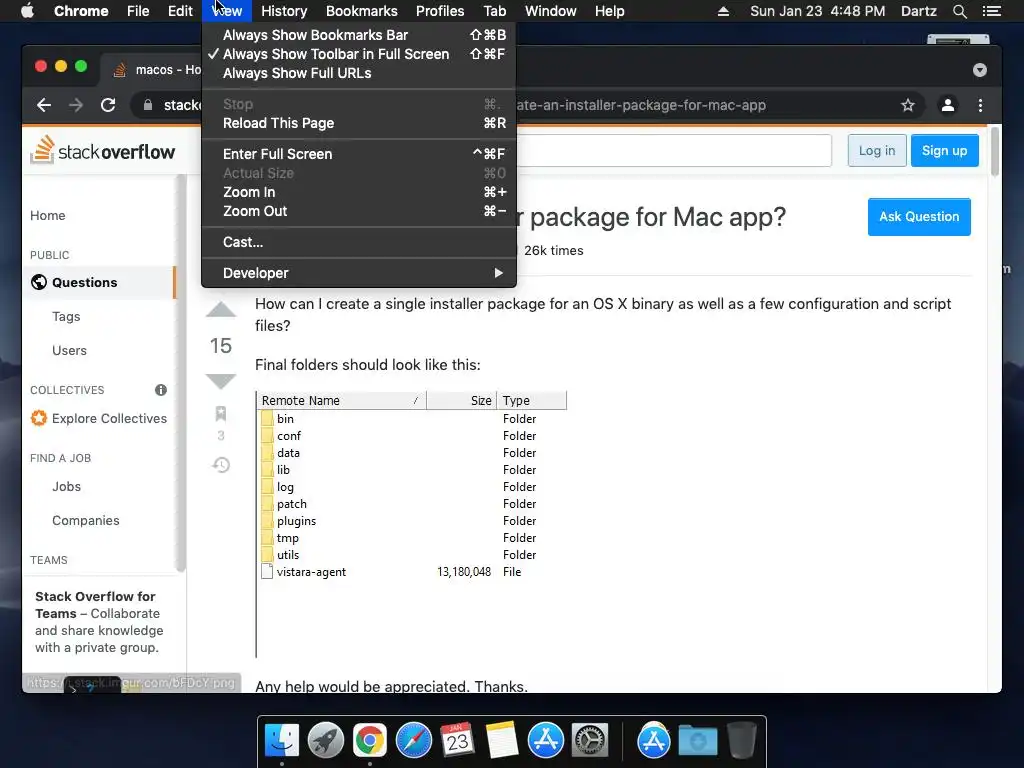
Task: Choose Zoom Out from View menu
Action: point(359,211)
